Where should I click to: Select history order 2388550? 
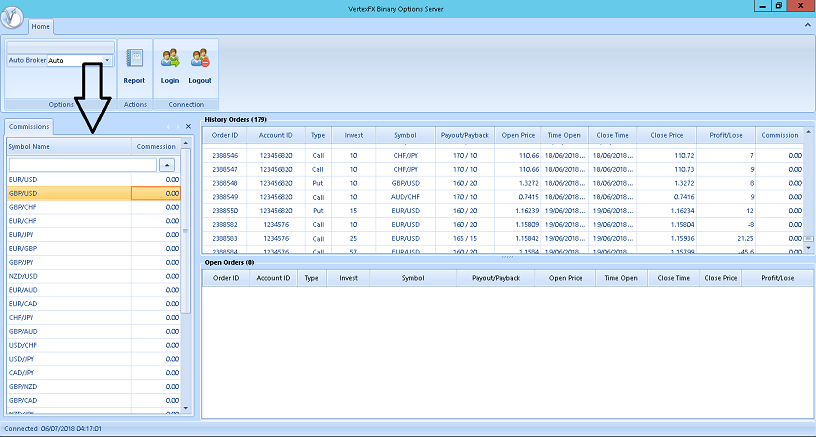pyautogui.click(x=503, y=211)
